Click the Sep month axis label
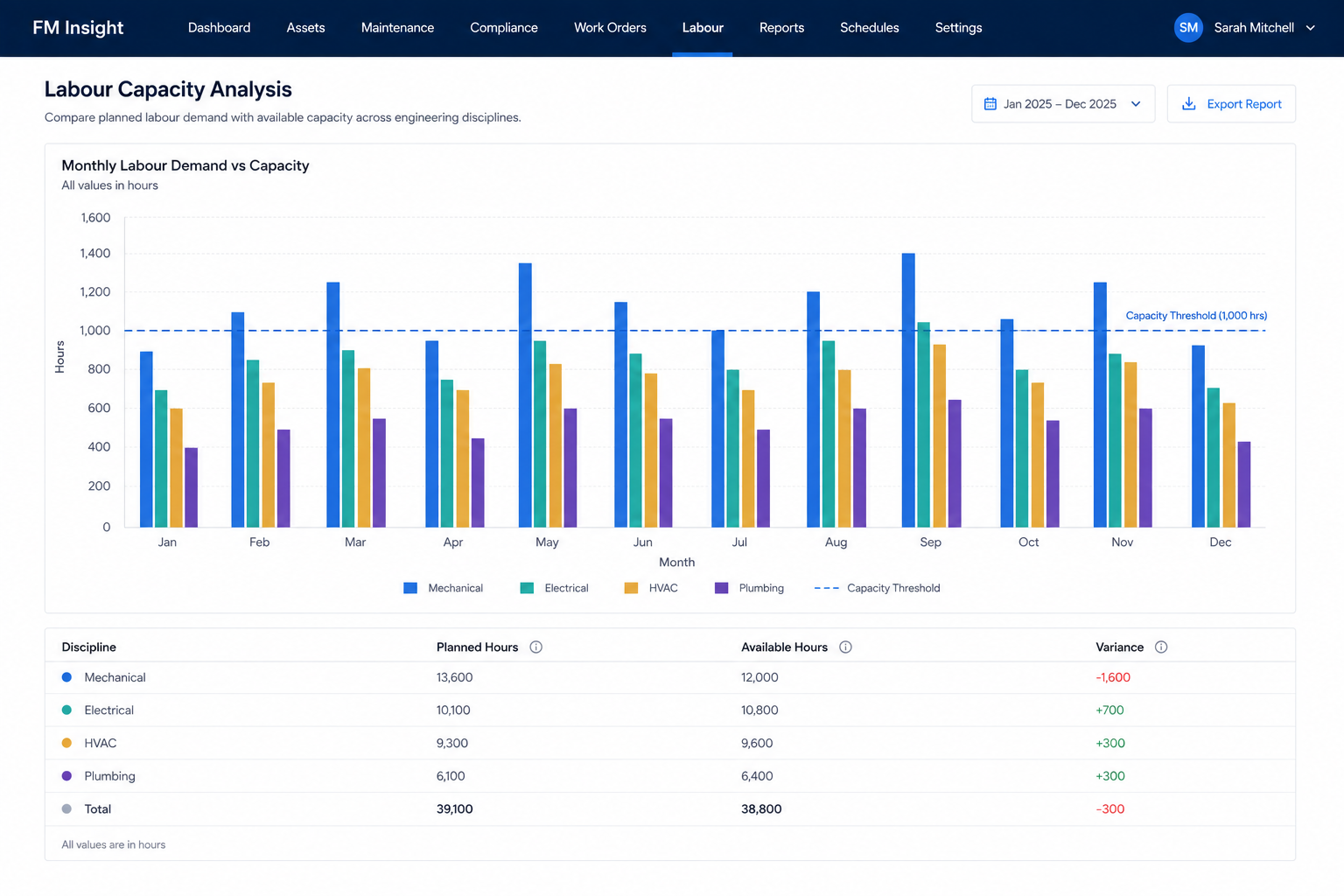Screen dimensions: 1344x896 (930, 542)
